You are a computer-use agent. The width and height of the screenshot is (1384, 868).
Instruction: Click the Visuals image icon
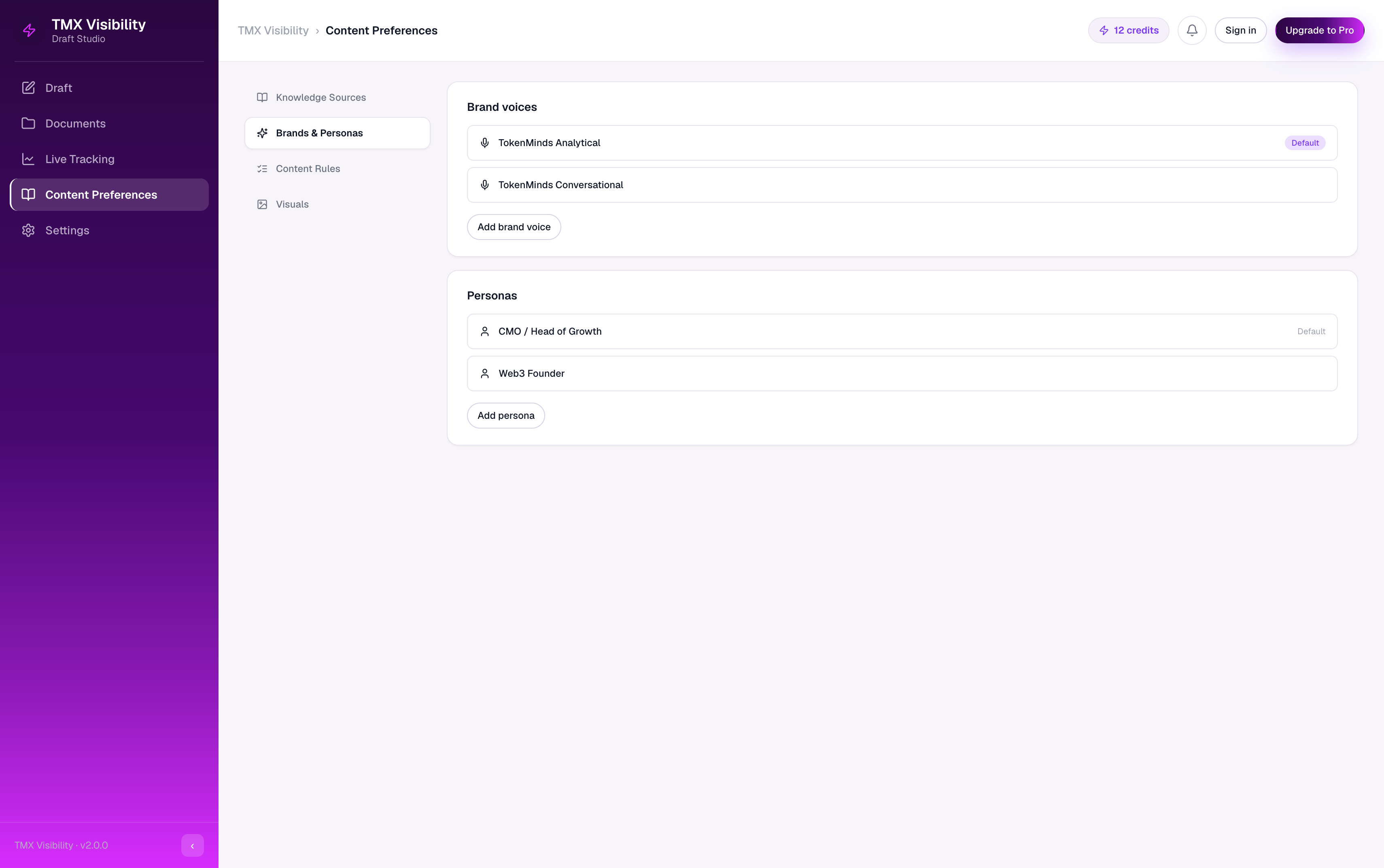coord(262,204)
